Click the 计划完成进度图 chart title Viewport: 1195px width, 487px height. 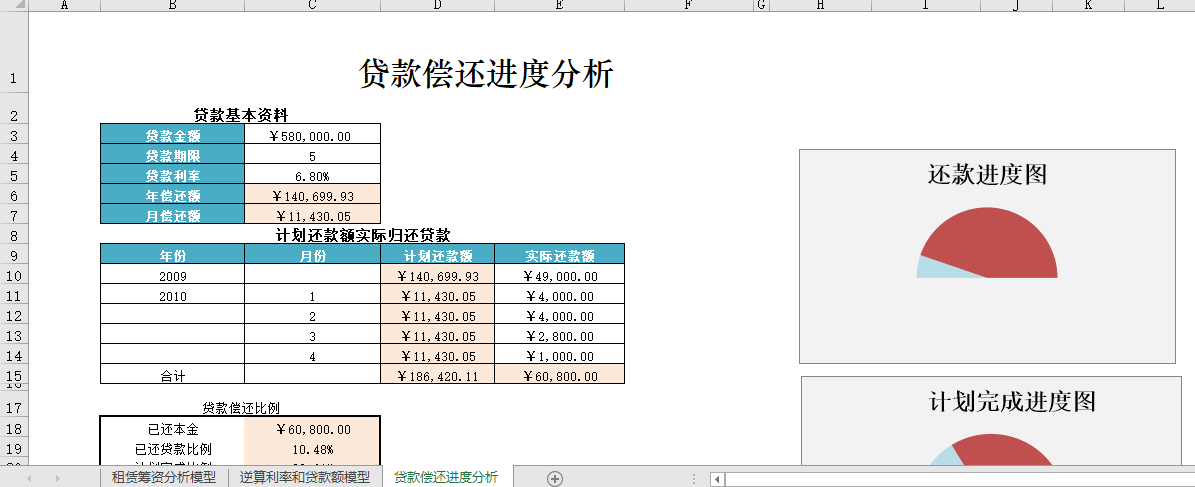(1012, 401)
